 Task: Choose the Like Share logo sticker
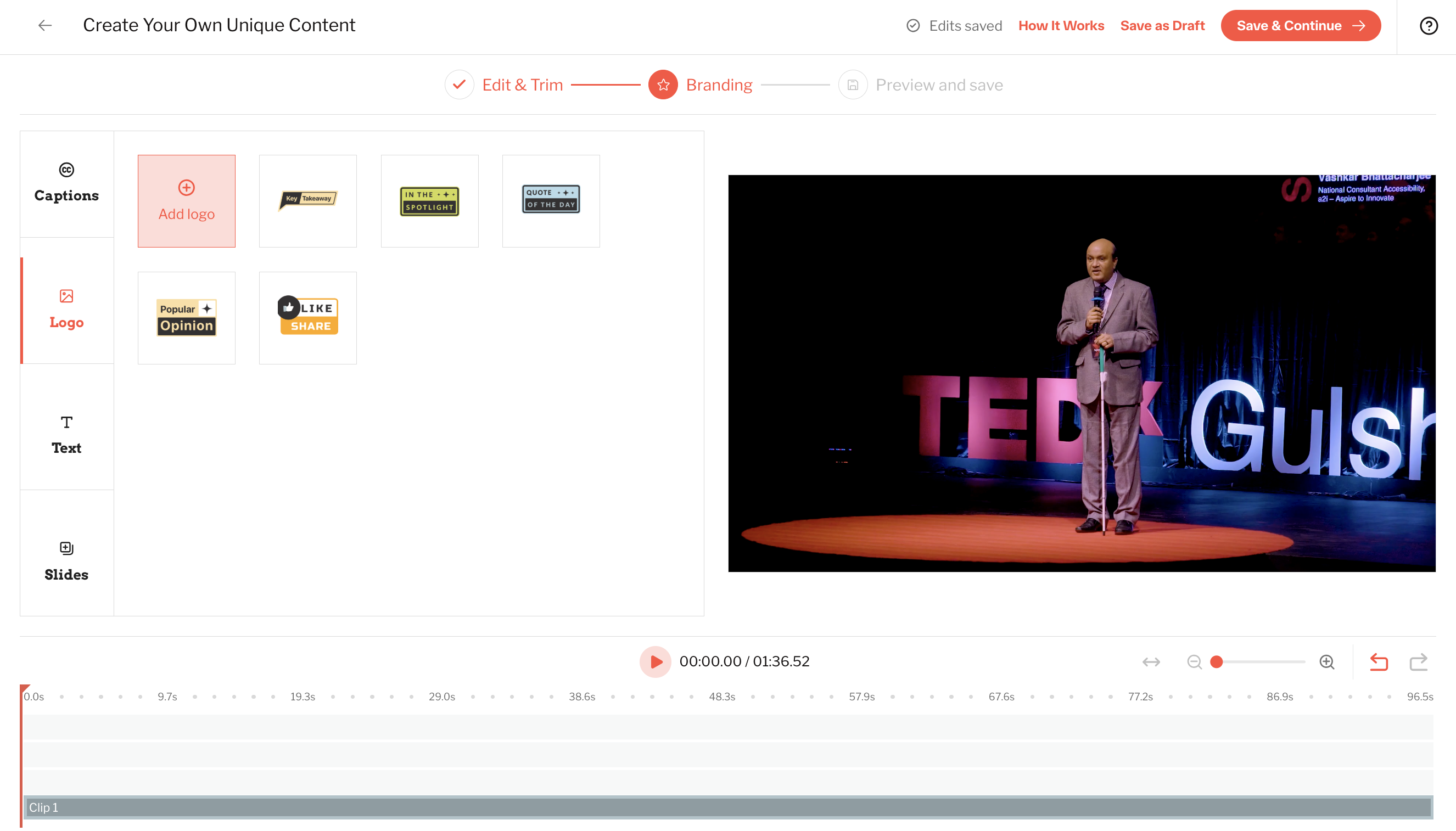[x=308, y=318]
